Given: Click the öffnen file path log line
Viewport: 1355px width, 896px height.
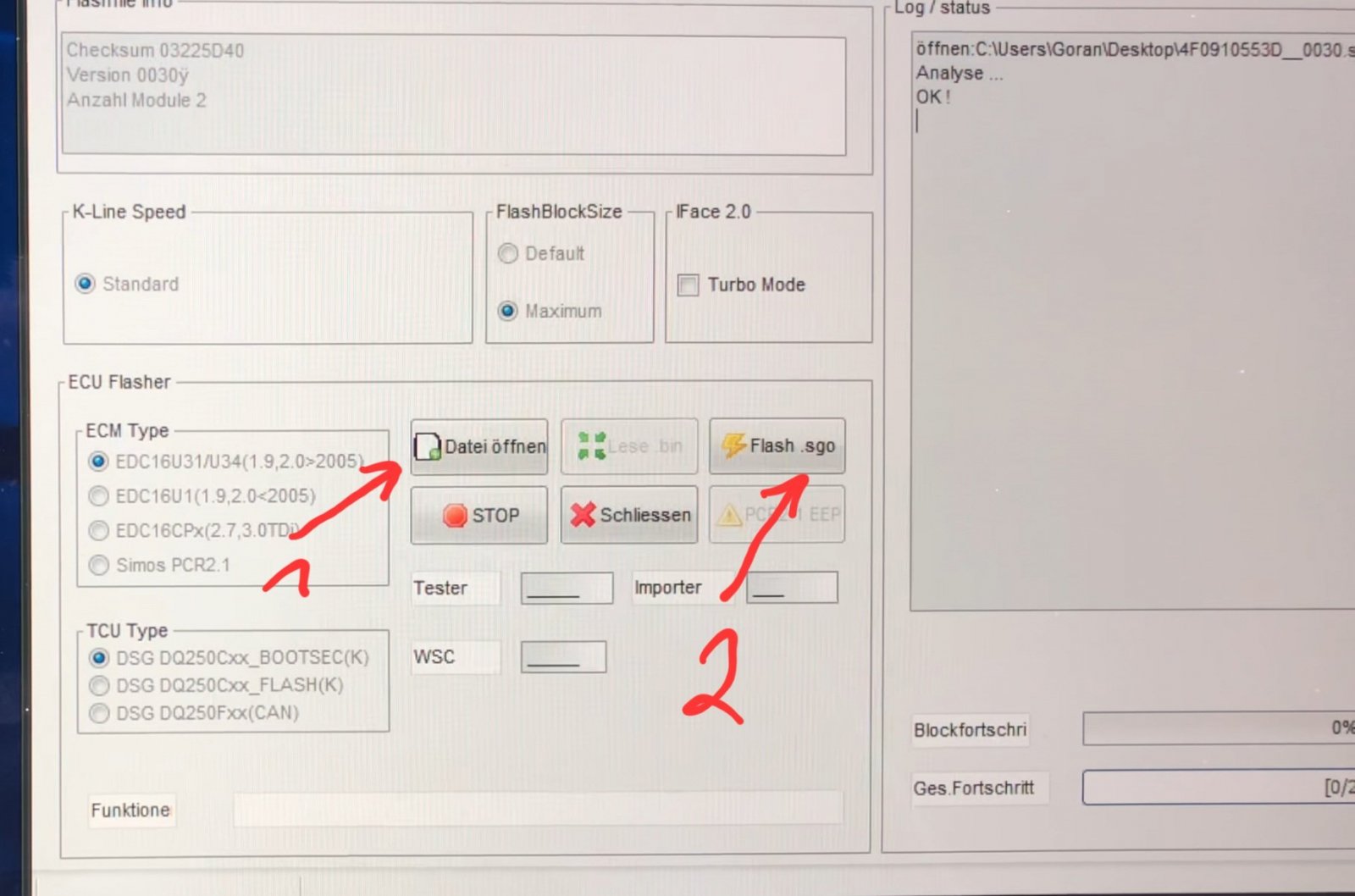Looking at the screenshot, I should tap(1135, 50).
